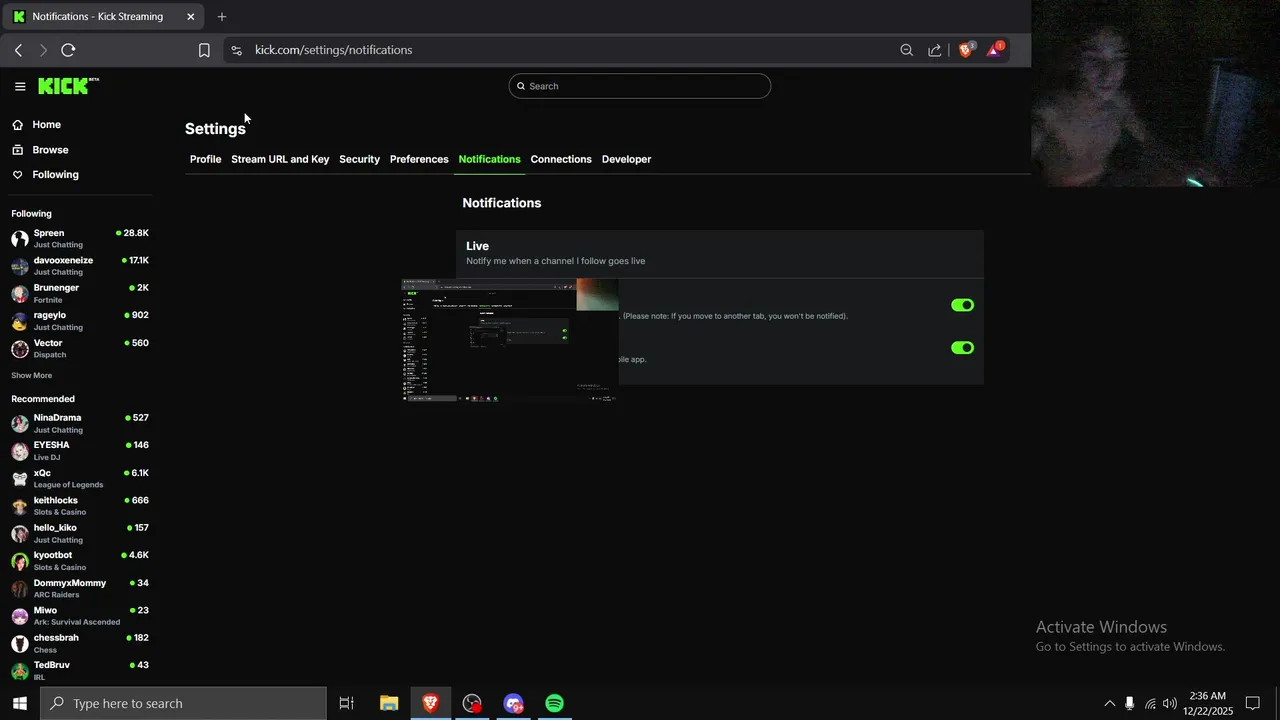This screenshot has width=1280, height=720.
Task: Open hello_kiko channel link
Action: [80, 533]
